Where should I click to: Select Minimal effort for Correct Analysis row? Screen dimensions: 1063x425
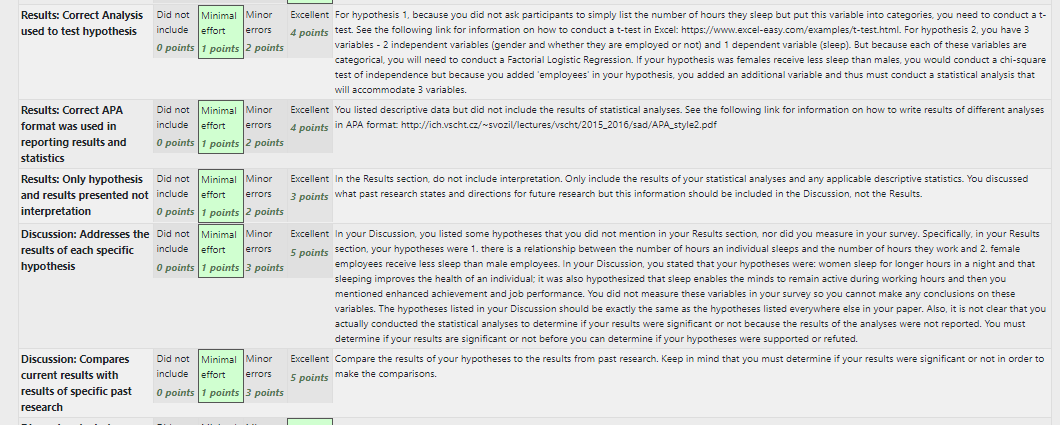point(221,32)
